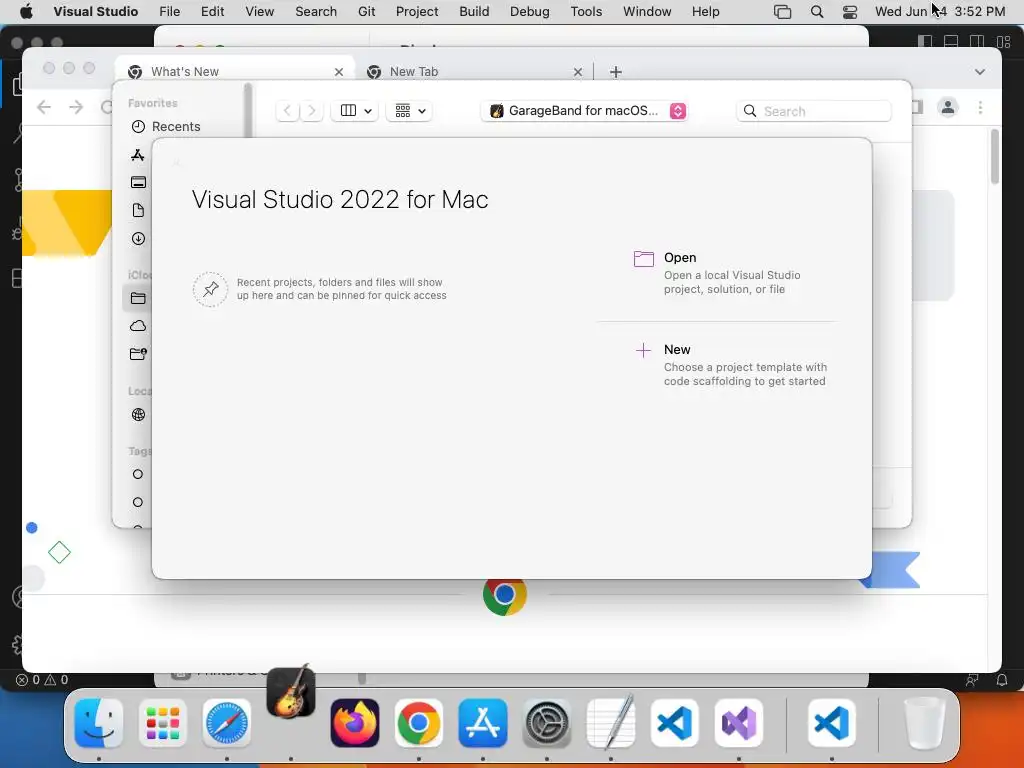The width and height of the screenshot is (1024, 768).
Task: Open the Apple menu
Action: click(26, 12)
